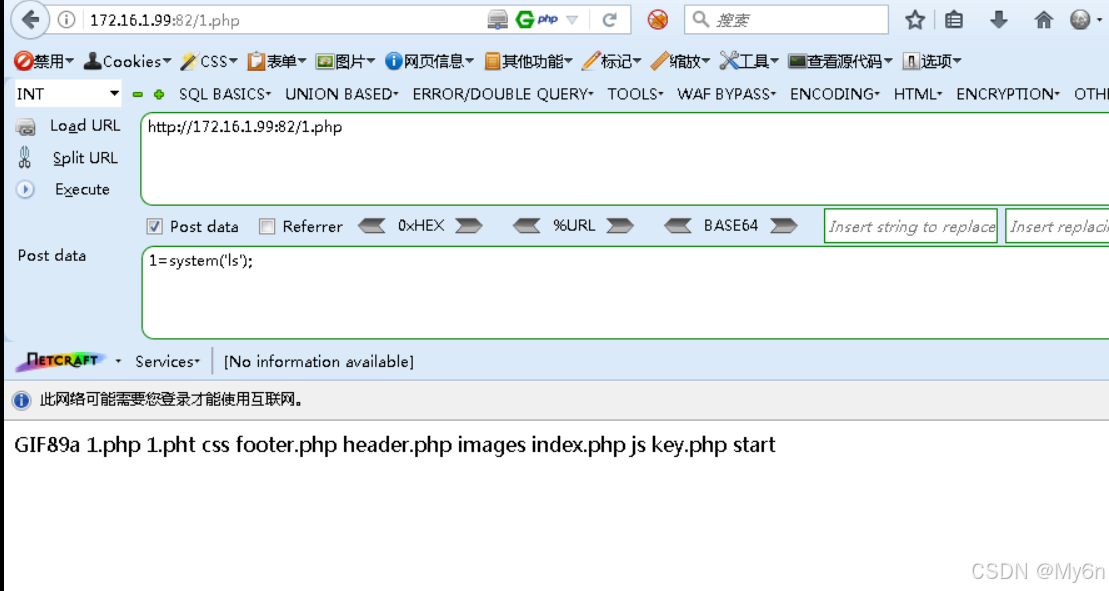Screen dimensions: 1109x591
Task: Click the green plus icon in HackBar
Action: click(x=159, y=94)
